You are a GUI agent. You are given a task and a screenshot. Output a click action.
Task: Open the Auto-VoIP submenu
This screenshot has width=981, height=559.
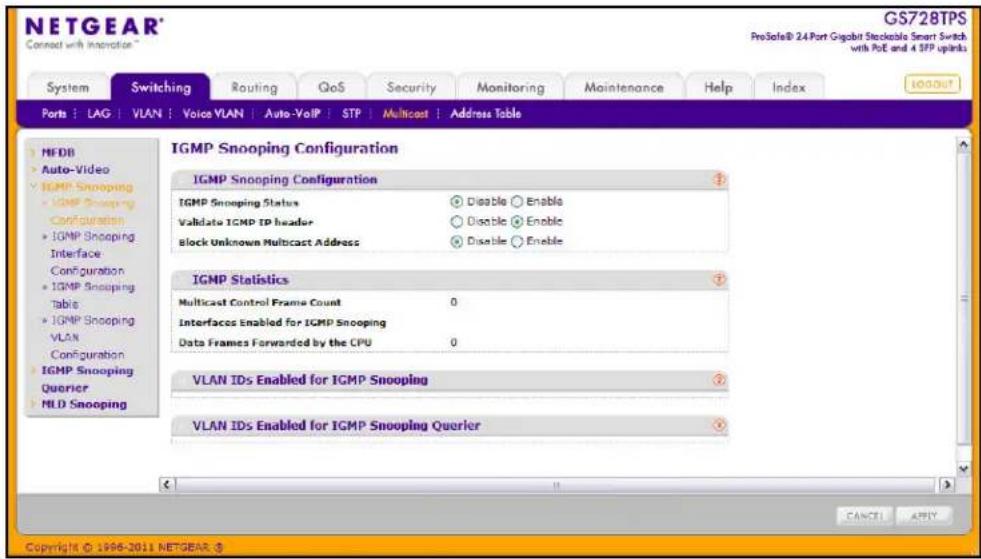pos(293,114)
